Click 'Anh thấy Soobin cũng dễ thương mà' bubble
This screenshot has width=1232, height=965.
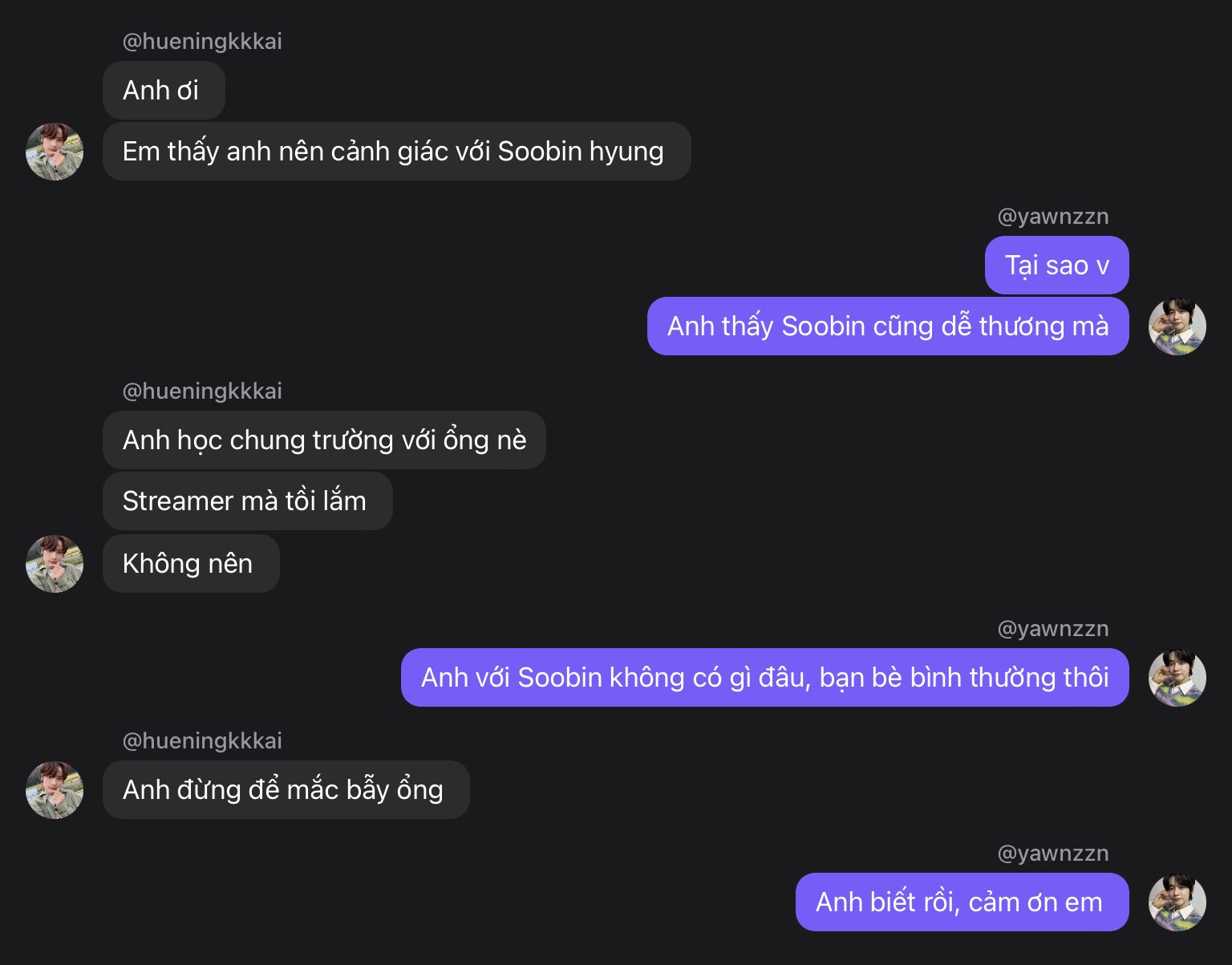click(x=888, y=326)
